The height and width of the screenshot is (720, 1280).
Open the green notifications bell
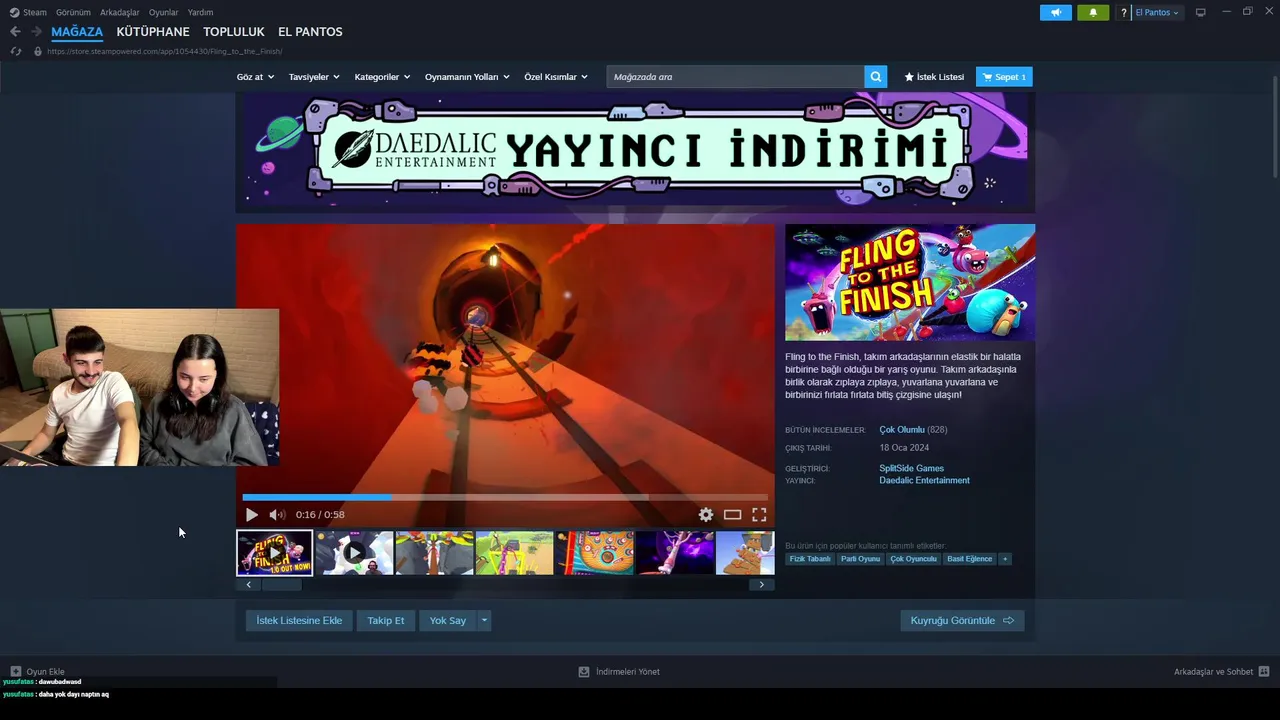(1093, 12)
